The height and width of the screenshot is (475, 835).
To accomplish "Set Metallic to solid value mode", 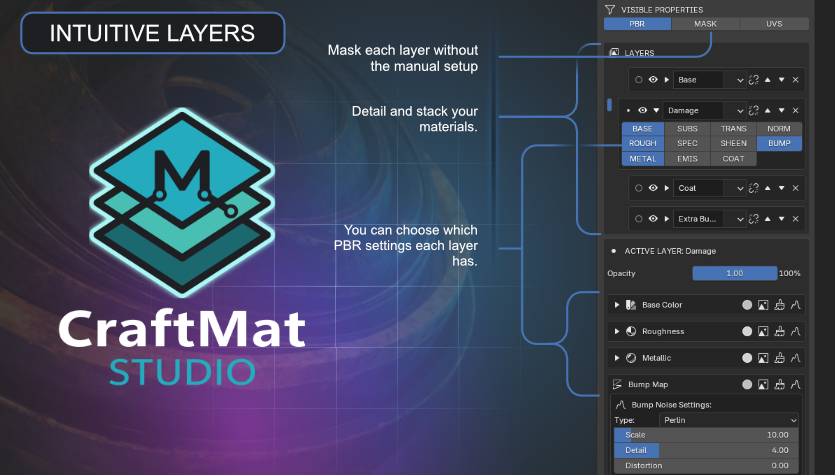I will tap(747, 358).
